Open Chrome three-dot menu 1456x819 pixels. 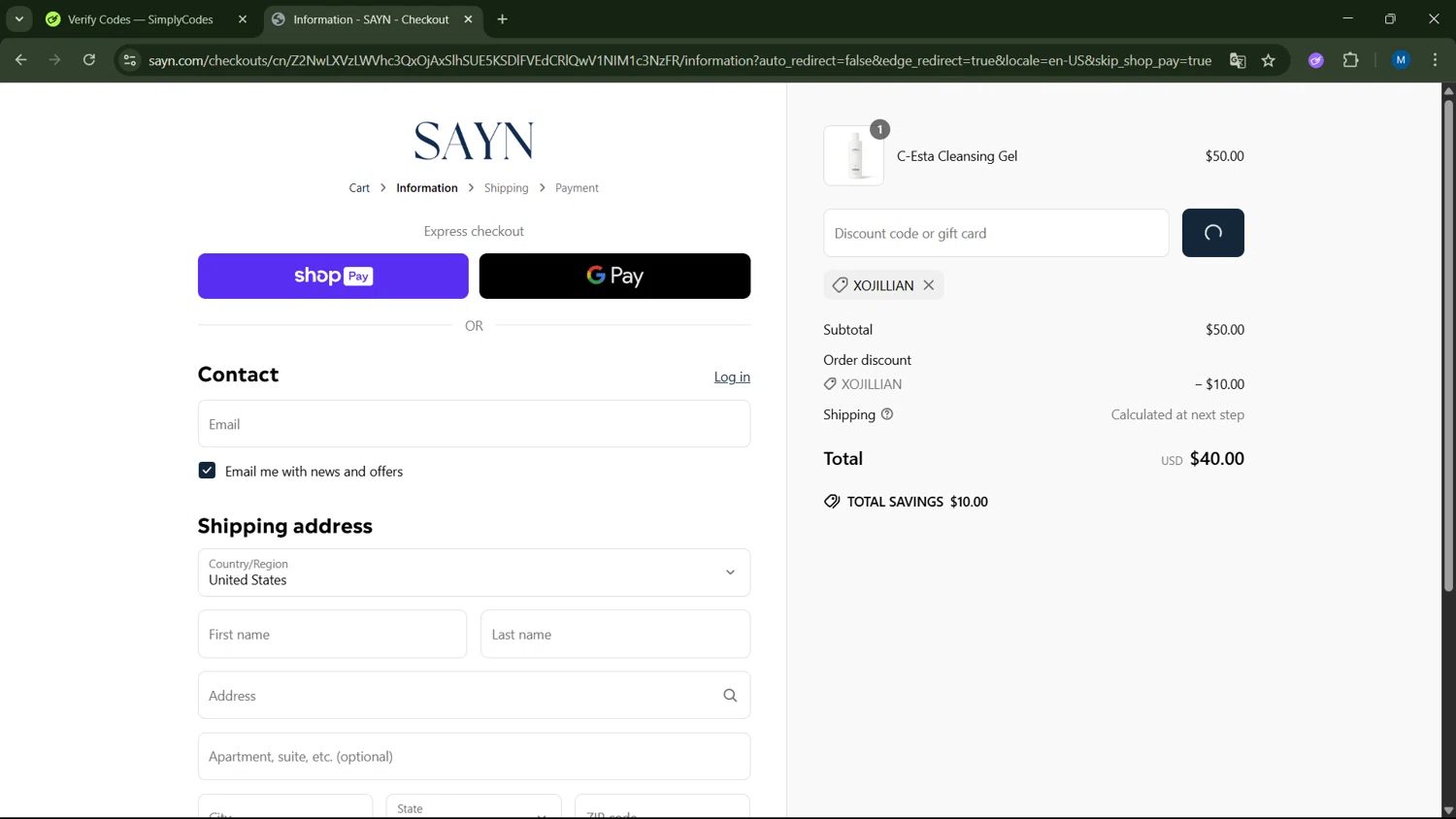tap(1436, 60)
